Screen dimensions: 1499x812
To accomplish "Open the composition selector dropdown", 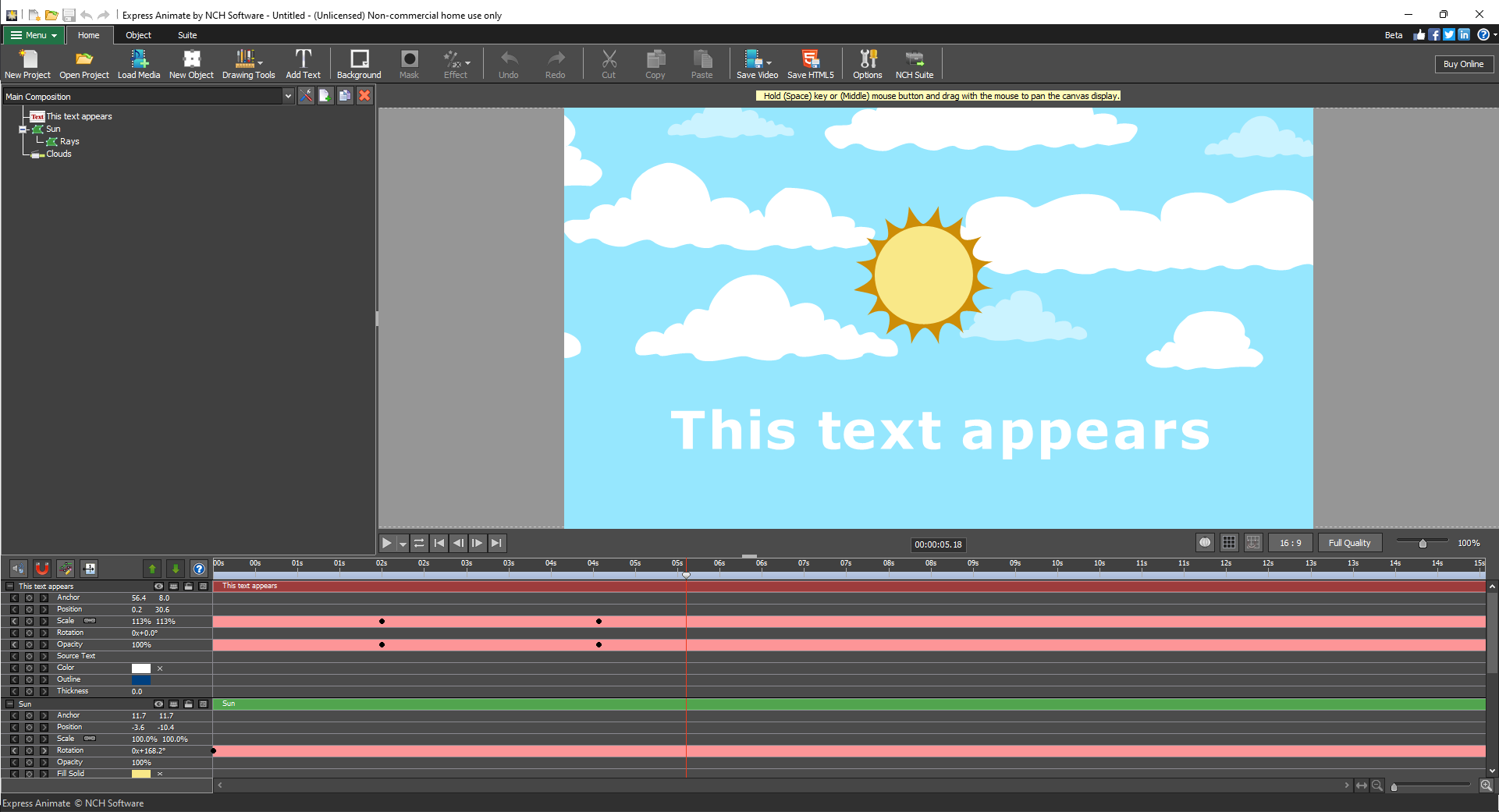I will [289, 96].
